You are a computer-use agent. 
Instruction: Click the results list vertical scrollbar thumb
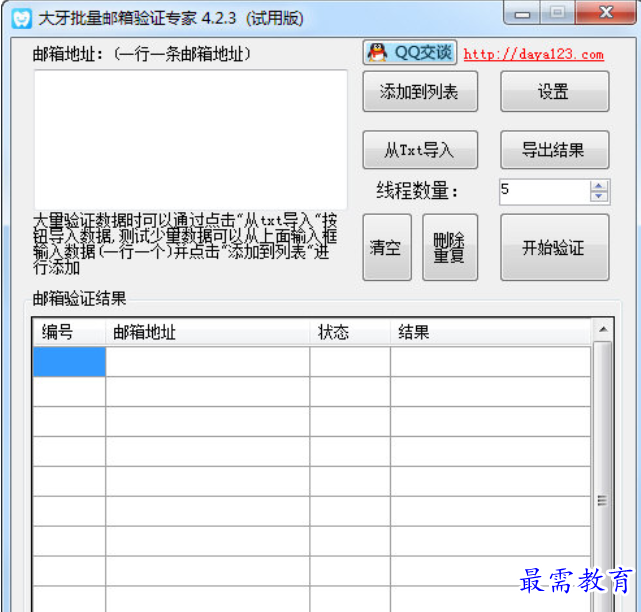point(603,478)
